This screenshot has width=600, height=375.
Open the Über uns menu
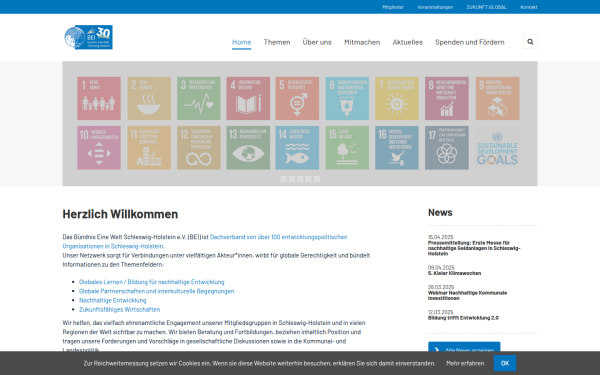(317, 42)
